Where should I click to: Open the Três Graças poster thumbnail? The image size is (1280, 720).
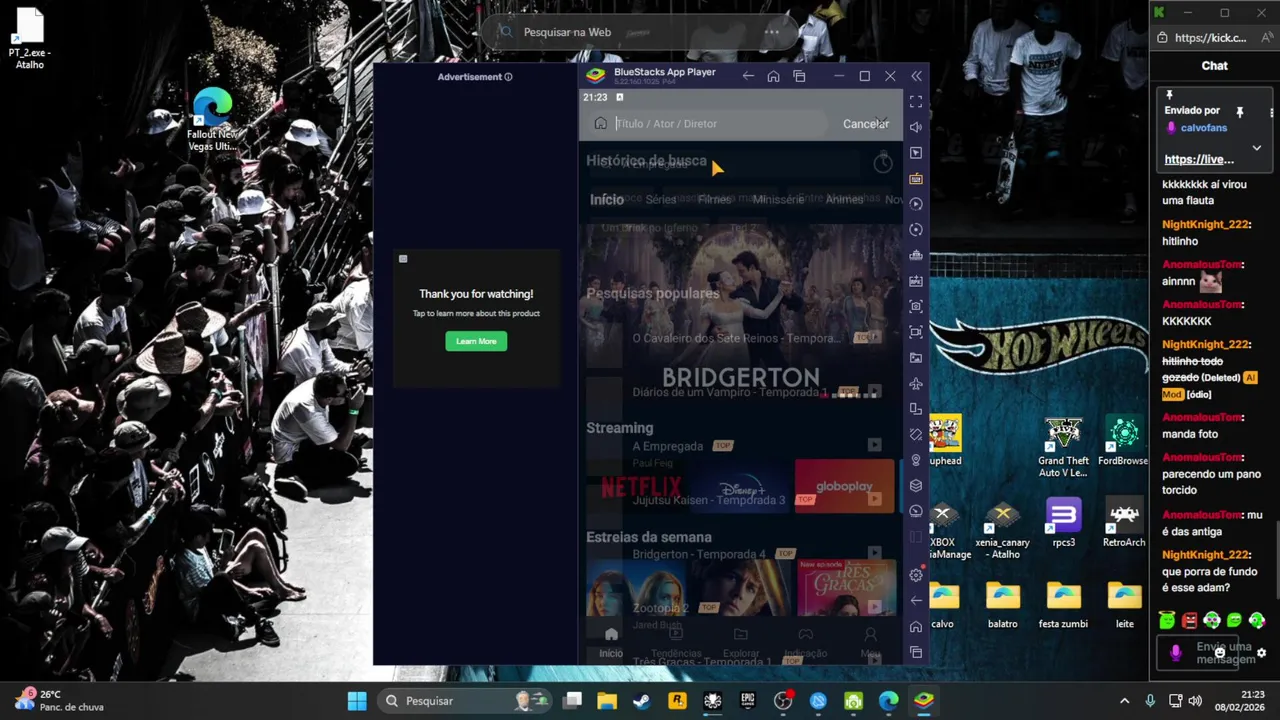(x=847, y=587)
